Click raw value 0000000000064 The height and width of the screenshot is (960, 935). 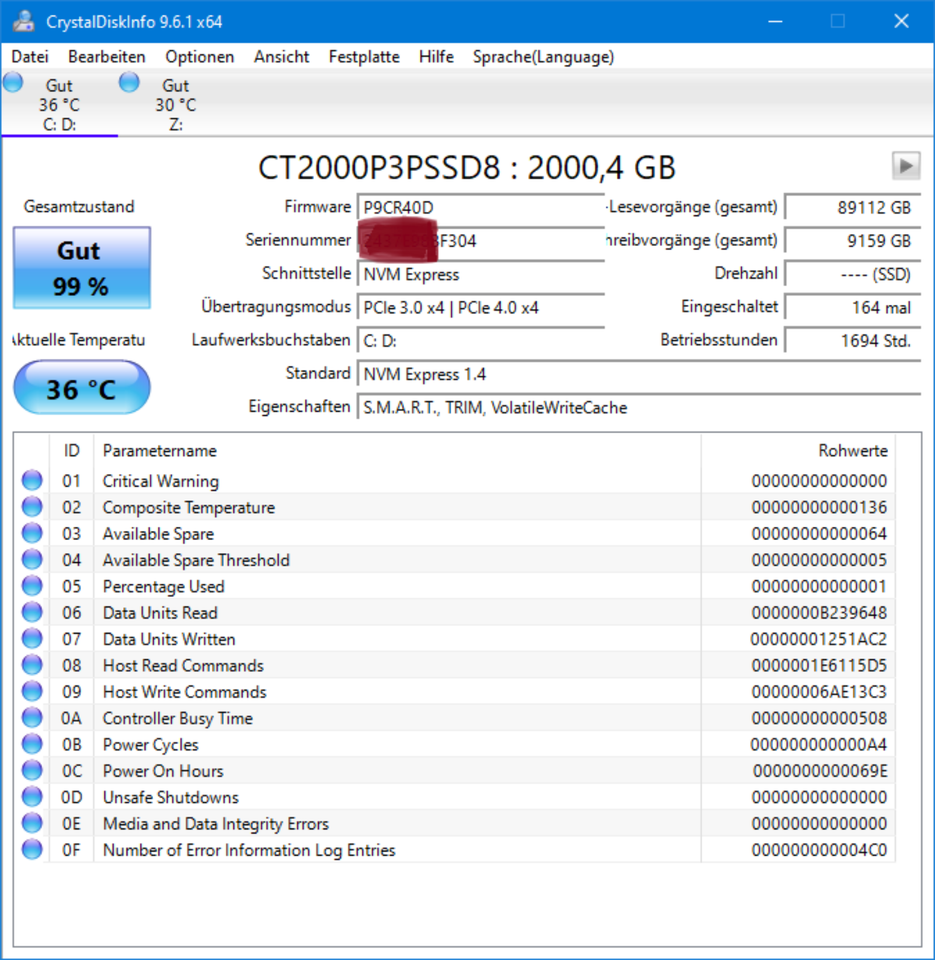click(x=819, y=534)
